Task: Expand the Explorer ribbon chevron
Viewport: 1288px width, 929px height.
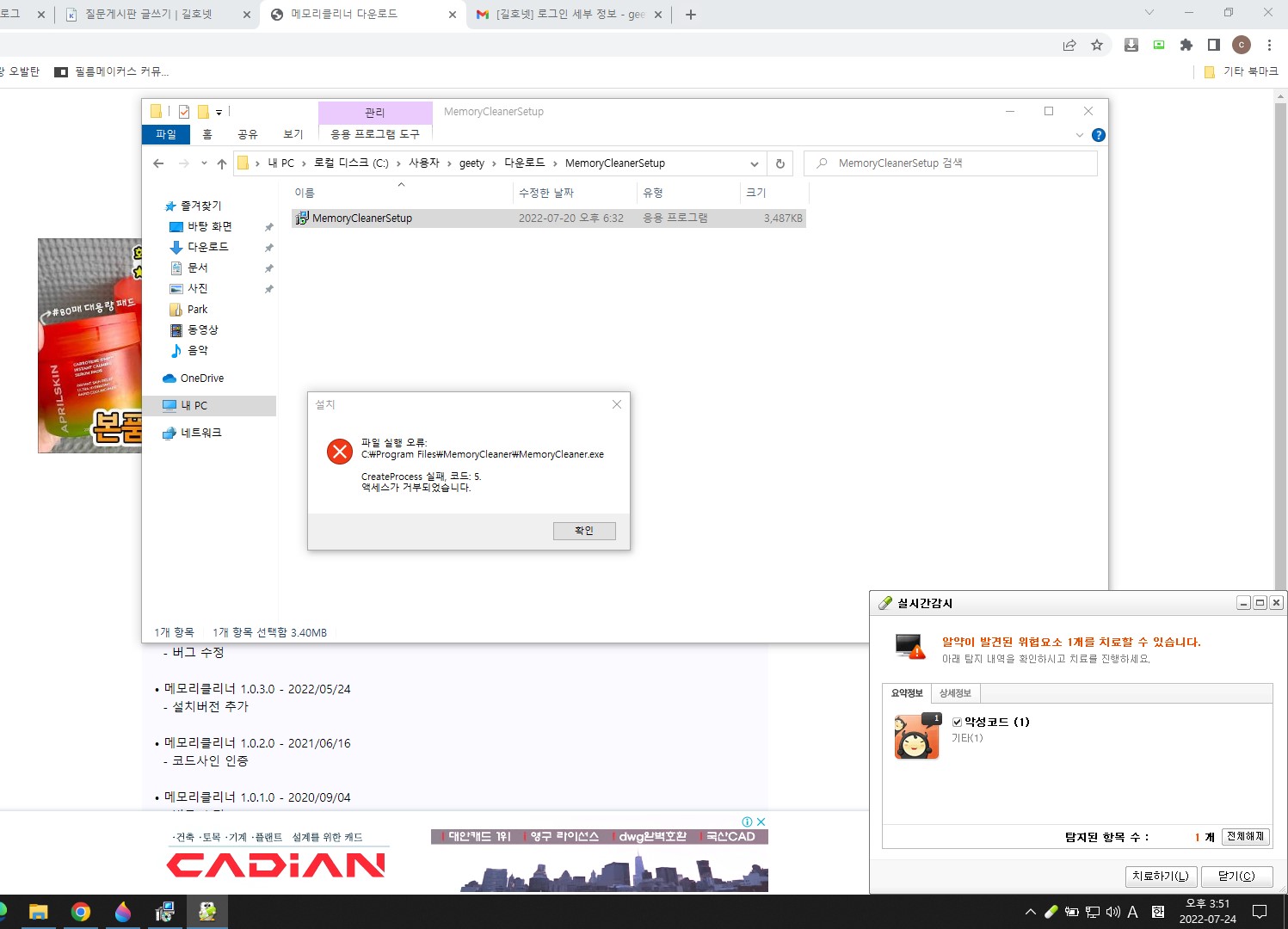Action: (1080, 135)
